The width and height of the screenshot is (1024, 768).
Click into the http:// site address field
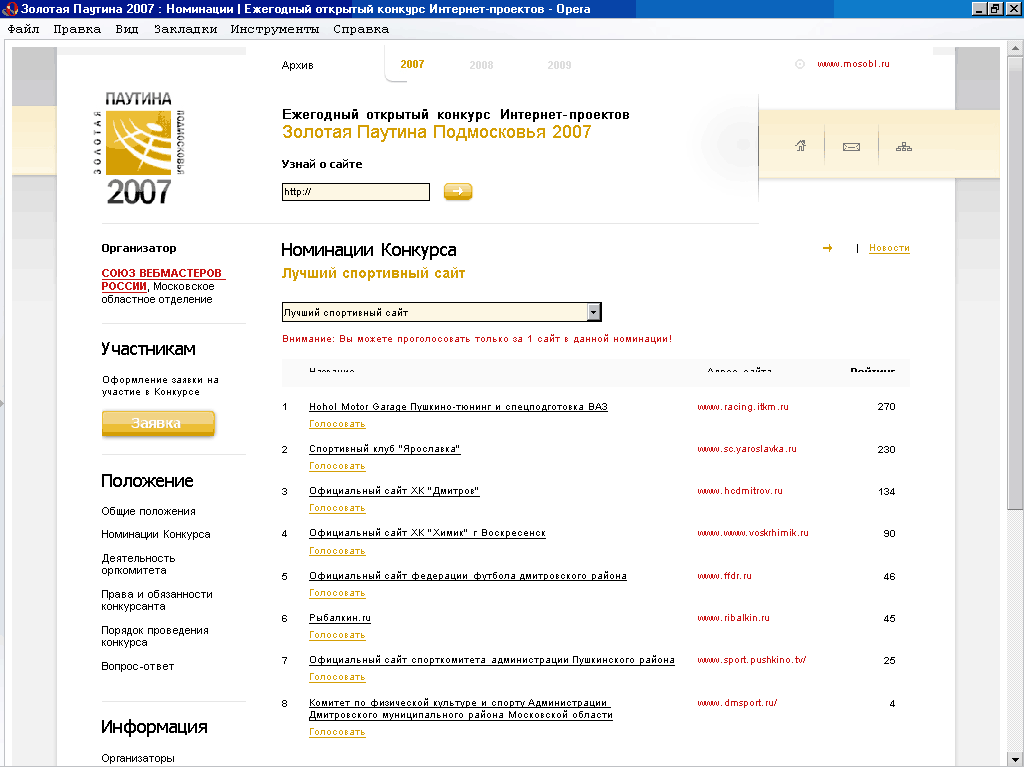(x=355, y=192)
